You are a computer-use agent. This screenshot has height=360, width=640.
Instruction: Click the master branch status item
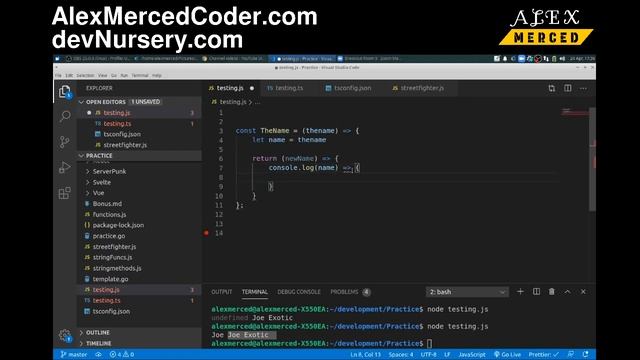pos(74,354)
